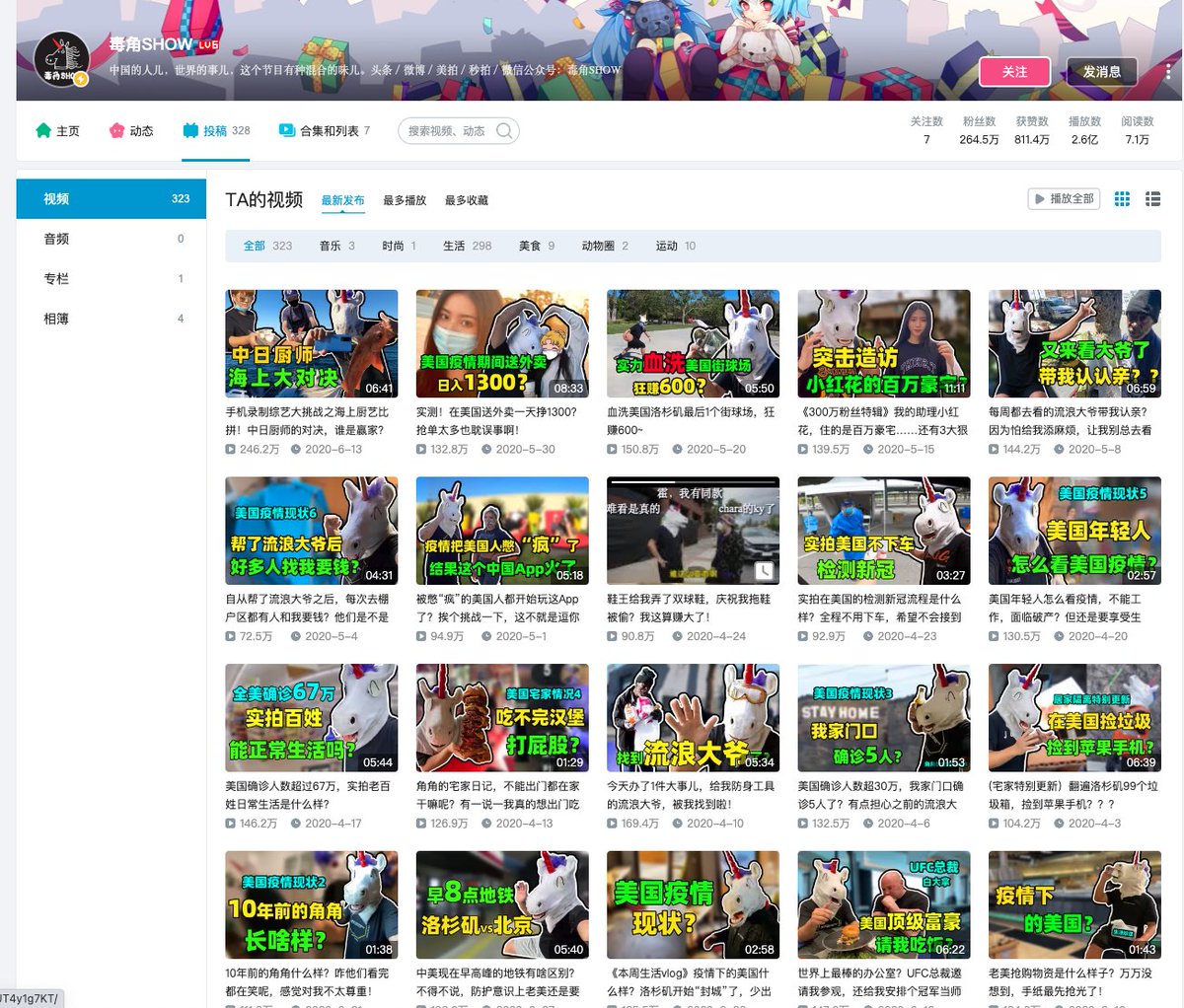The image size is (1184, 1008).
Task: Click the search magnifier in 搜索视频、动态 box
Action: (x=503, y=130)
